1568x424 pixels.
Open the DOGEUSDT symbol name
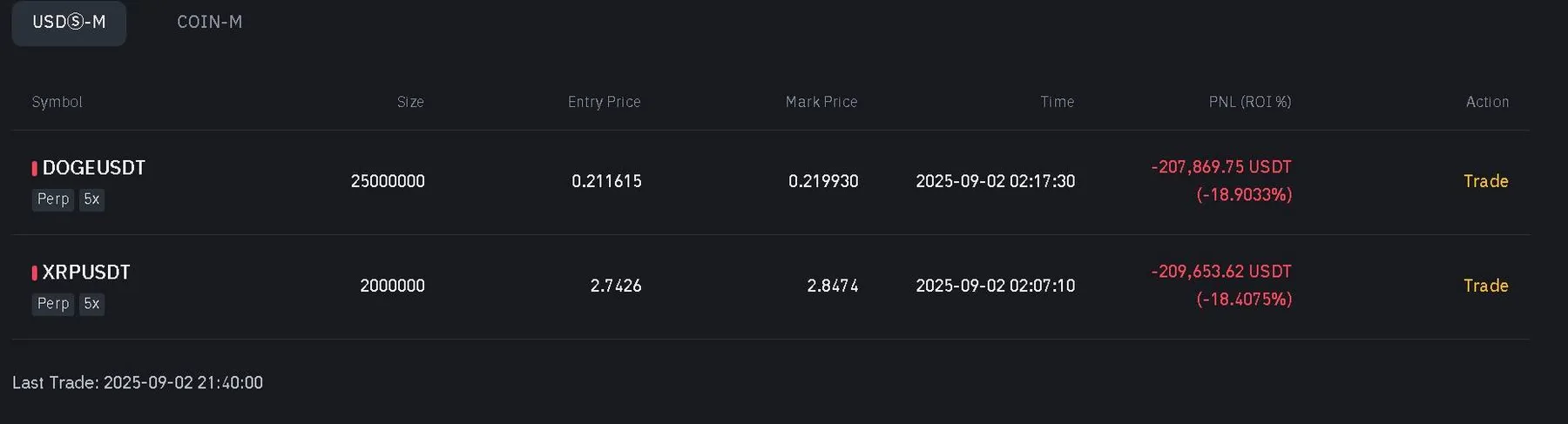pos(93,168)
